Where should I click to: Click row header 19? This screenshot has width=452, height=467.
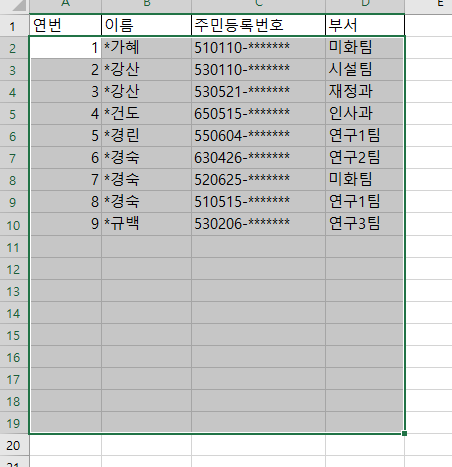tap(14, 422)
